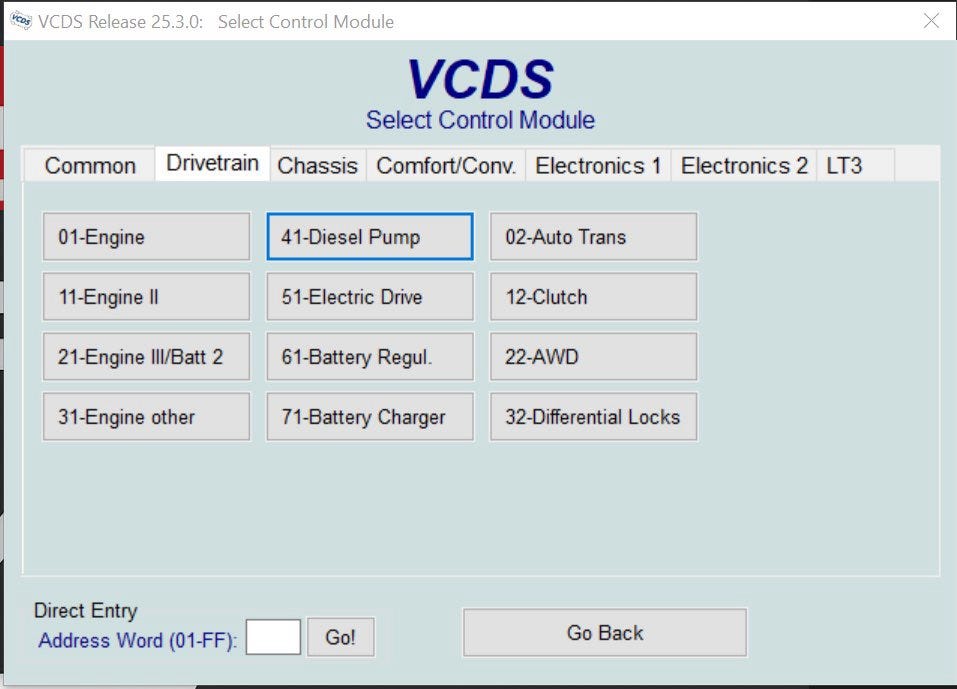Go to the Comfort/Conv. tab
This screenshot has width=957, height=689.
coord(446,165)
